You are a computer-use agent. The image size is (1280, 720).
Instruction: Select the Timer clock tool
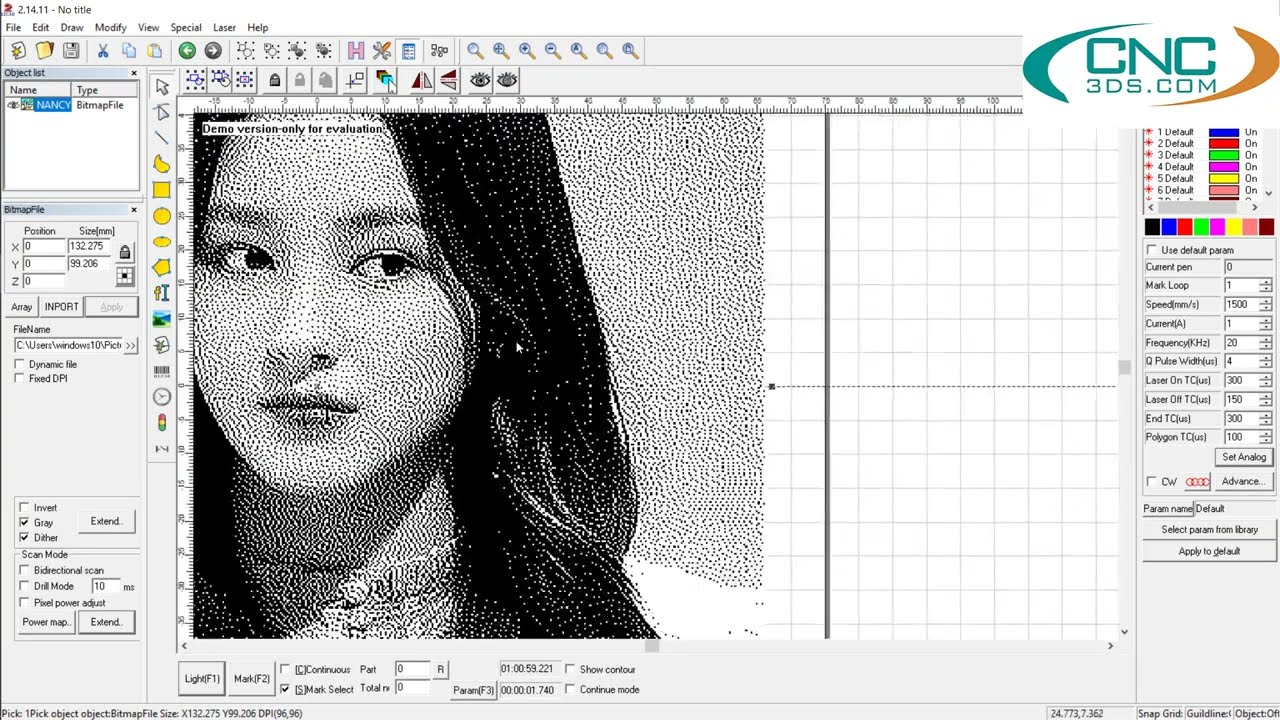click(x=162, y=398)
